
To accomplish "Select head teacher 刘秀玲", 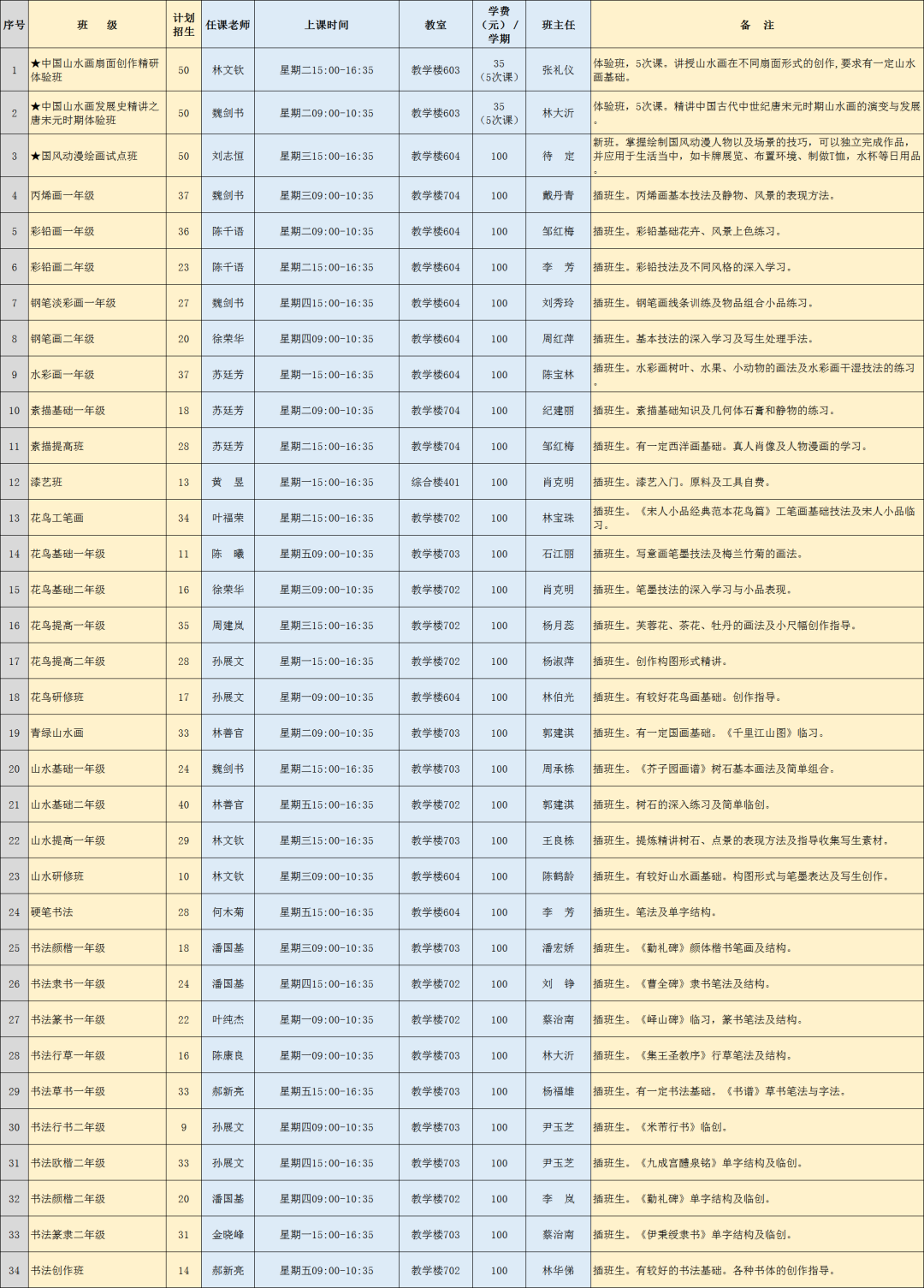I will click(558, 303).
